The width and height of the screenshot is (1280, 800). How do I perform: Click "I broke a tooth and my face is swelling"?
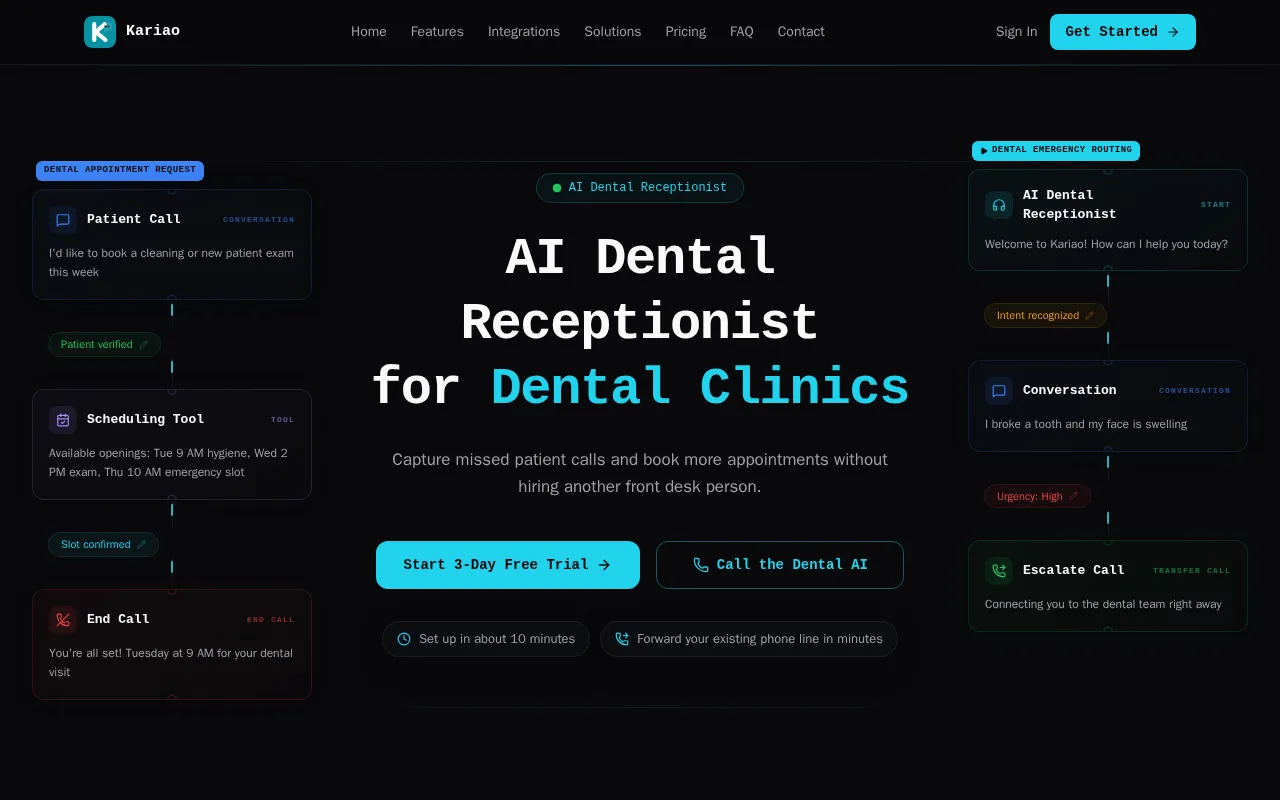1086,425
